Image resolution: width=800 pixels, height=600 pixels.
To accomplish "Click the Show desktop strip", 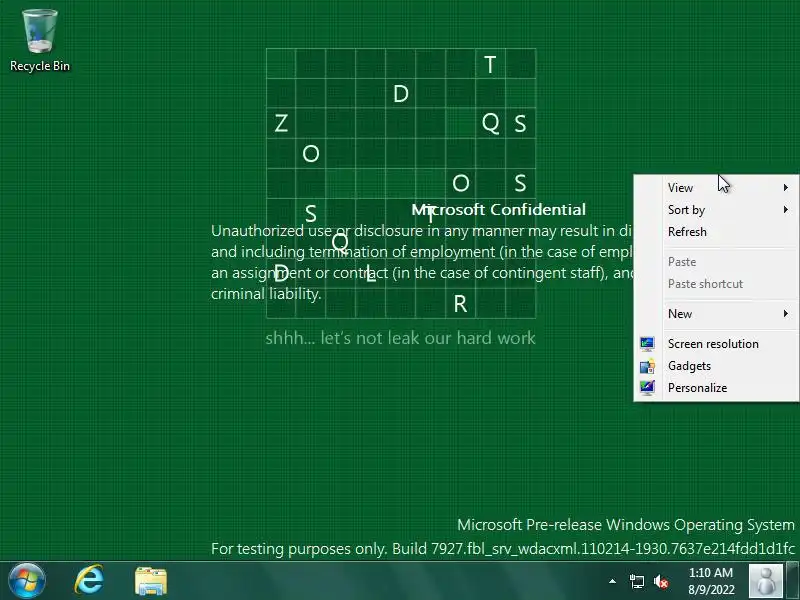I will tap(792, 581).
